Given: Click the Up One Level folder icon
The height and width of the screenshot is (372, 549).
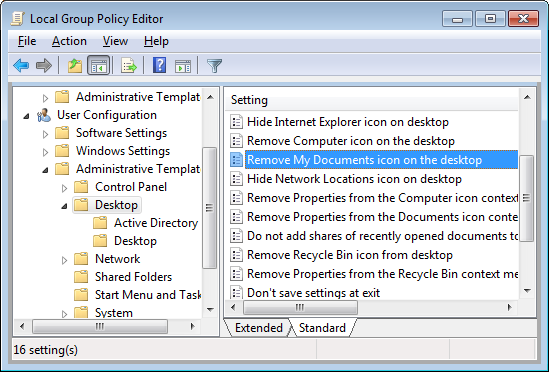Looking at the screenshot, I should point(75,66).
